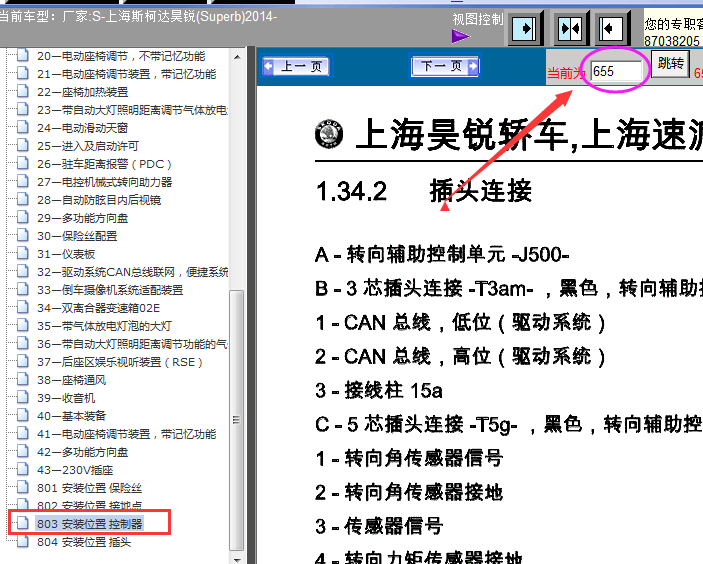The width and height of the screenshot is (703, 564).
Task: Select 804 安装位置 插头
Action: click(84, 542)
